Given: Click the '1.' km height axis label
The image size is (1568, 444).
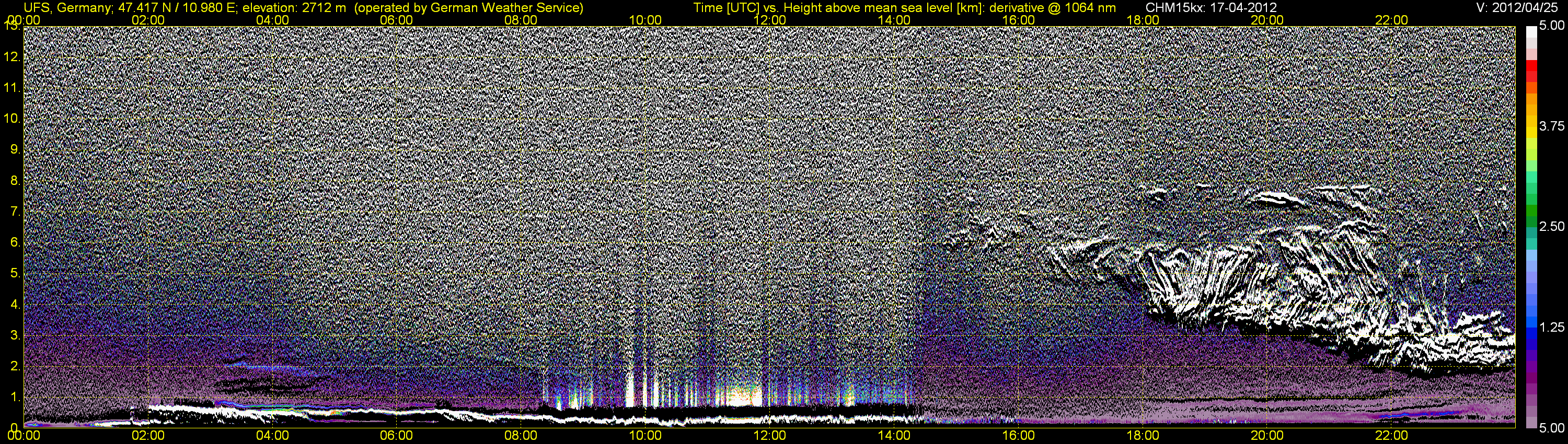Looking at the screenshot, I should (x=15, y=397).
